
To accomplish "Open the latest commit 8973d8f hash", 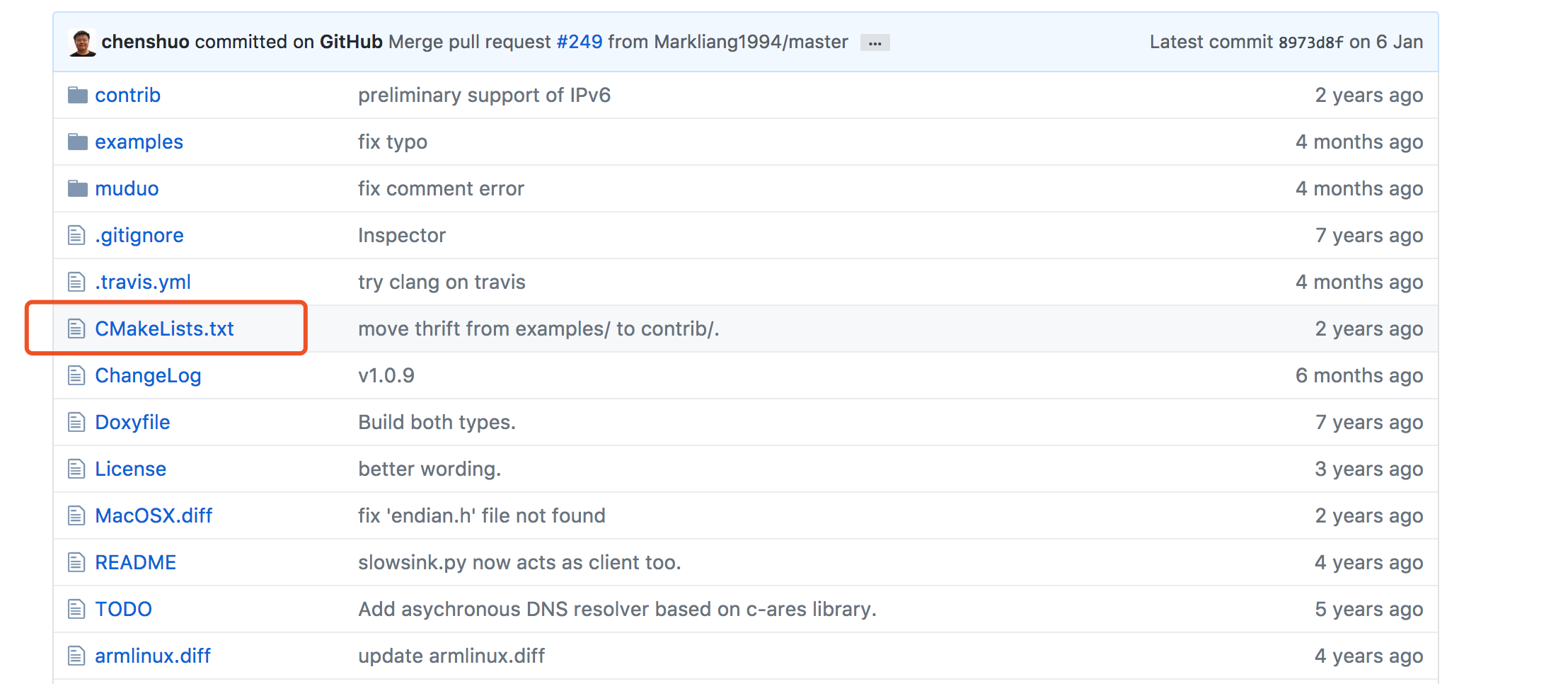I will point(1310,42).
